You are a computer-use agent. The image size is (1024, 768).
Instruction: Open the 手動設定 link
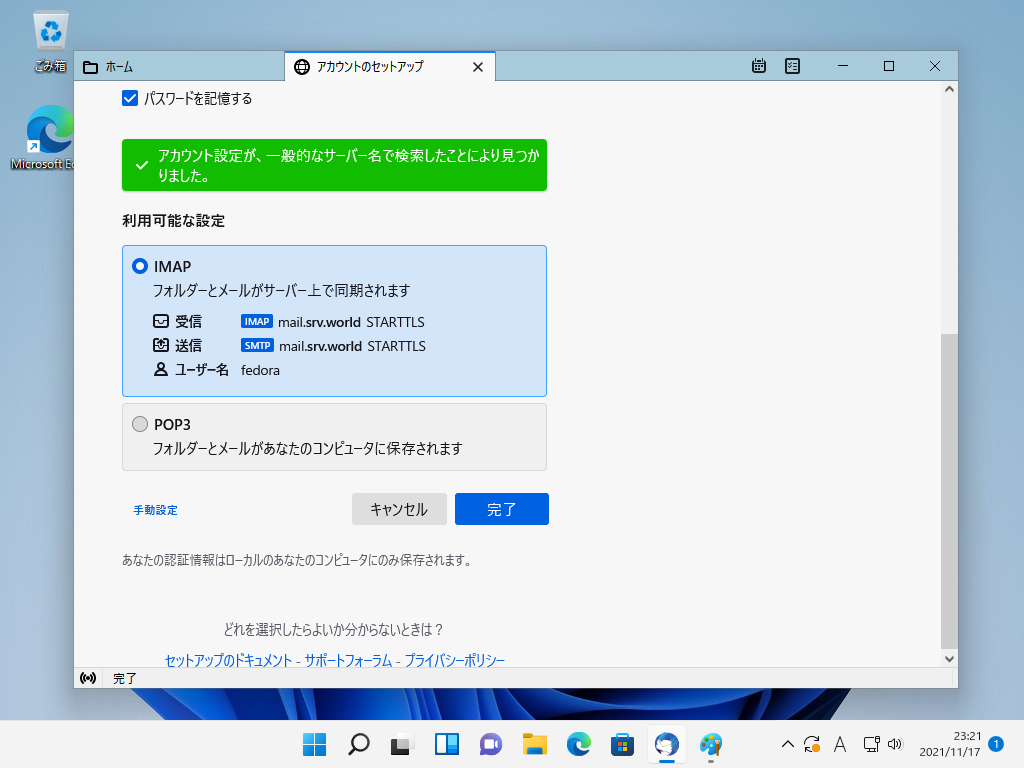tap(155, 510)
